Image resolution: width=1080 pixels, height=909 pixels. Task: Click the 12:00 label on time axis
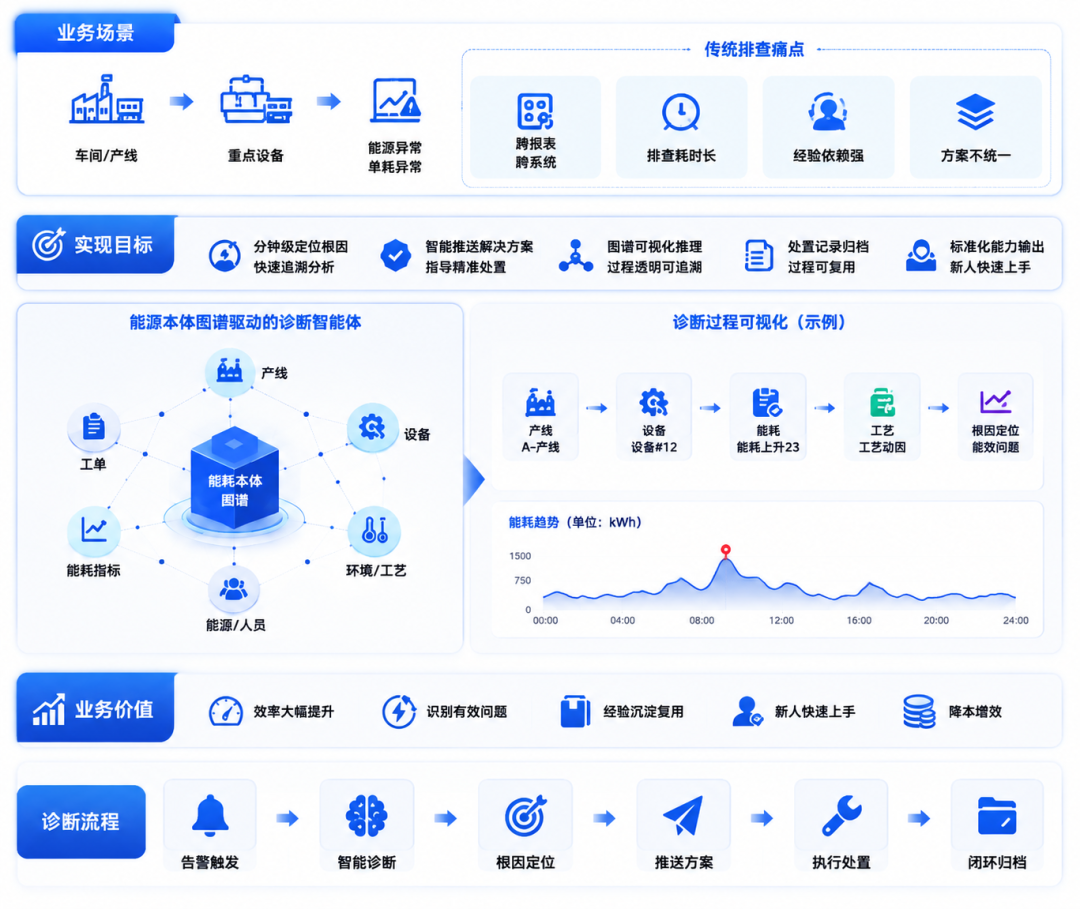pyautogui.click(x=781, y=620)
